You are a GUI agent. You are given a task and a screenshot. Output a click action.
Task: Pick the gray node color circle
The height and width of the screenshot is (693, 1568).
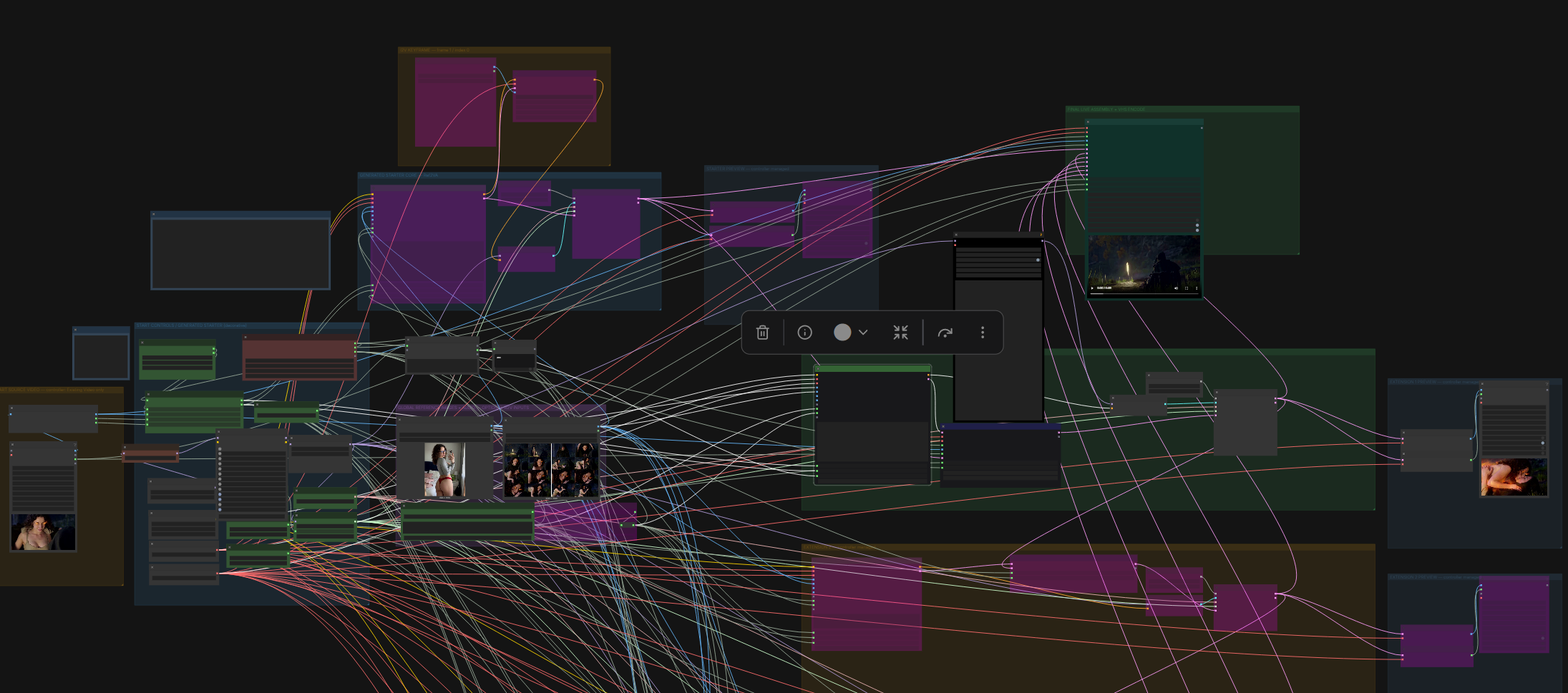(842, 333)
